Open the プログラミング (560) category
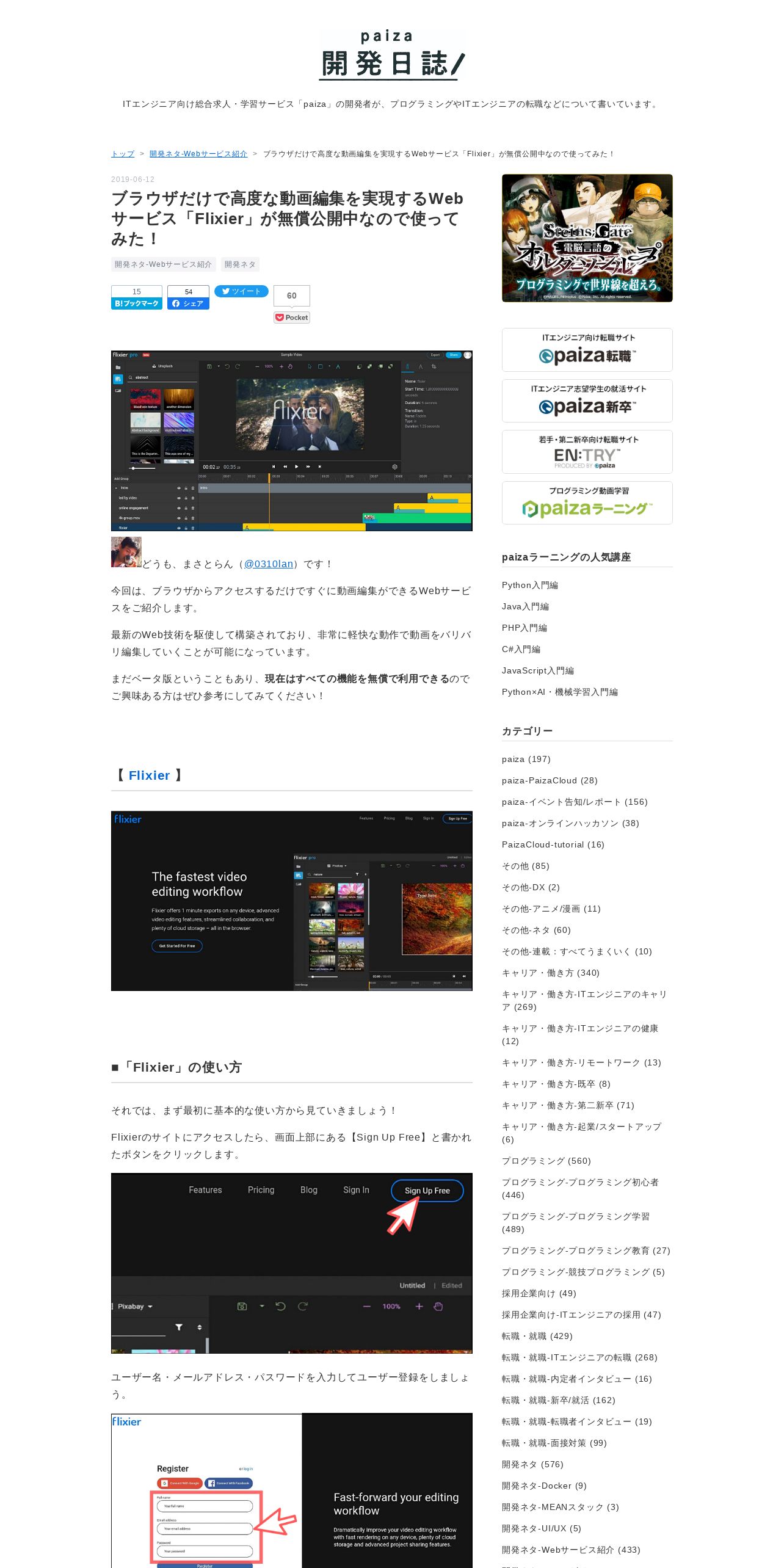Image resolution: width=784 pixels, height=1568 pixels. coord(546,1161)
